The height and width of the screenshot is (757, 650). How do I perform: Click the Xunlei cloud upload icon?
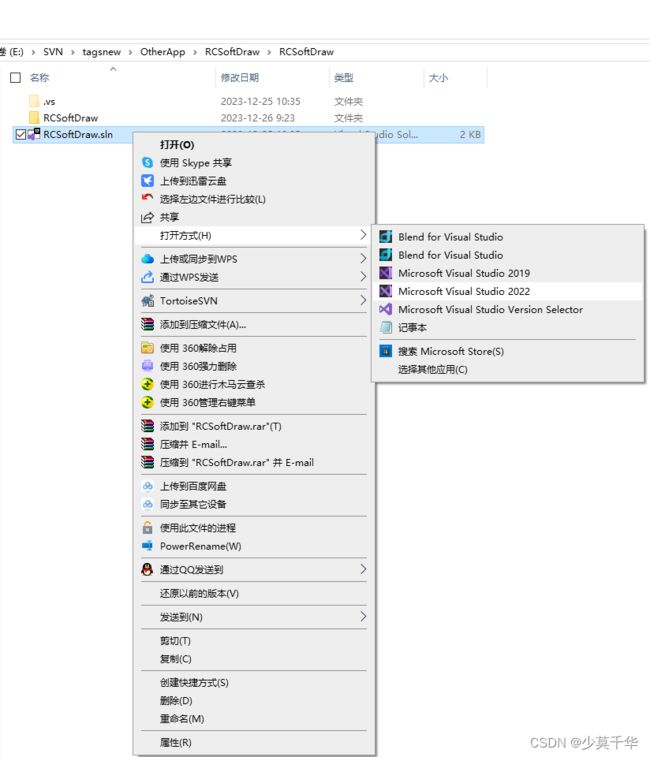click(147, 181)
